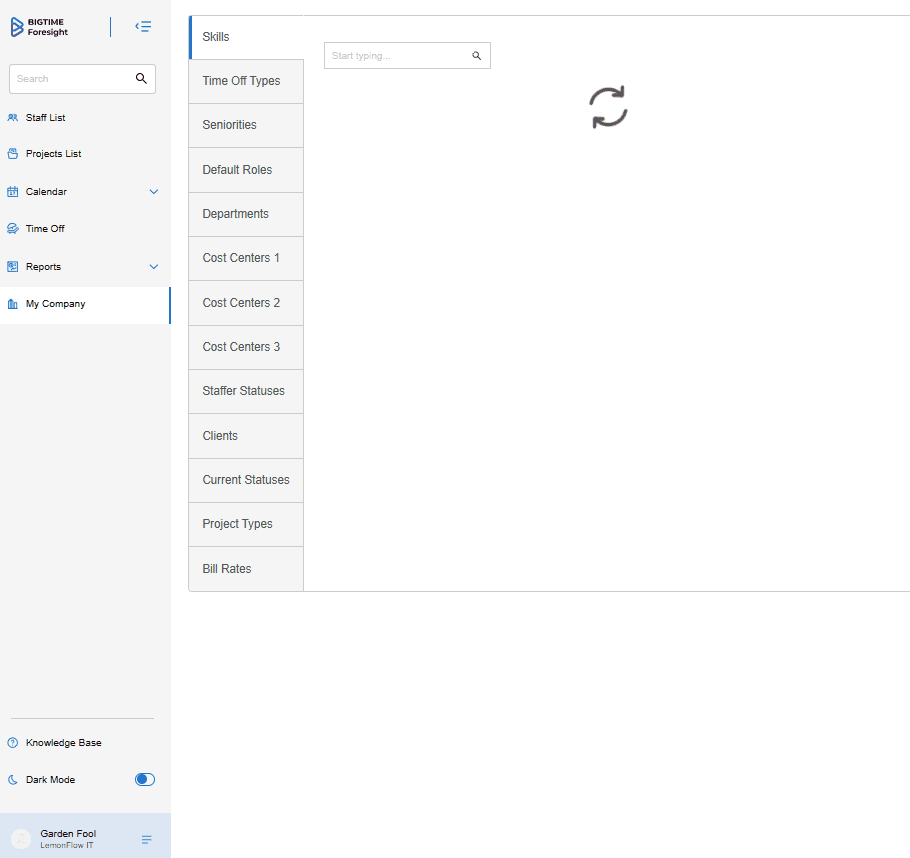This screenshot has width=910, height=858.
Task: Switch to the Current Statuses tab
Action: 246,480
